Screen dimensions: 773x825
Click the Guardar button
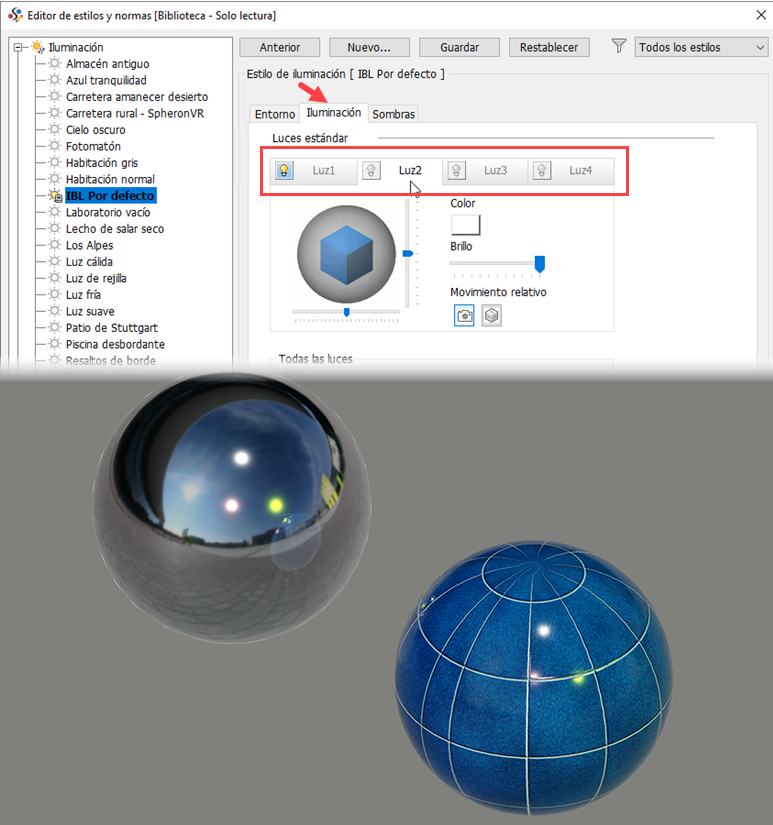(459, 47)
